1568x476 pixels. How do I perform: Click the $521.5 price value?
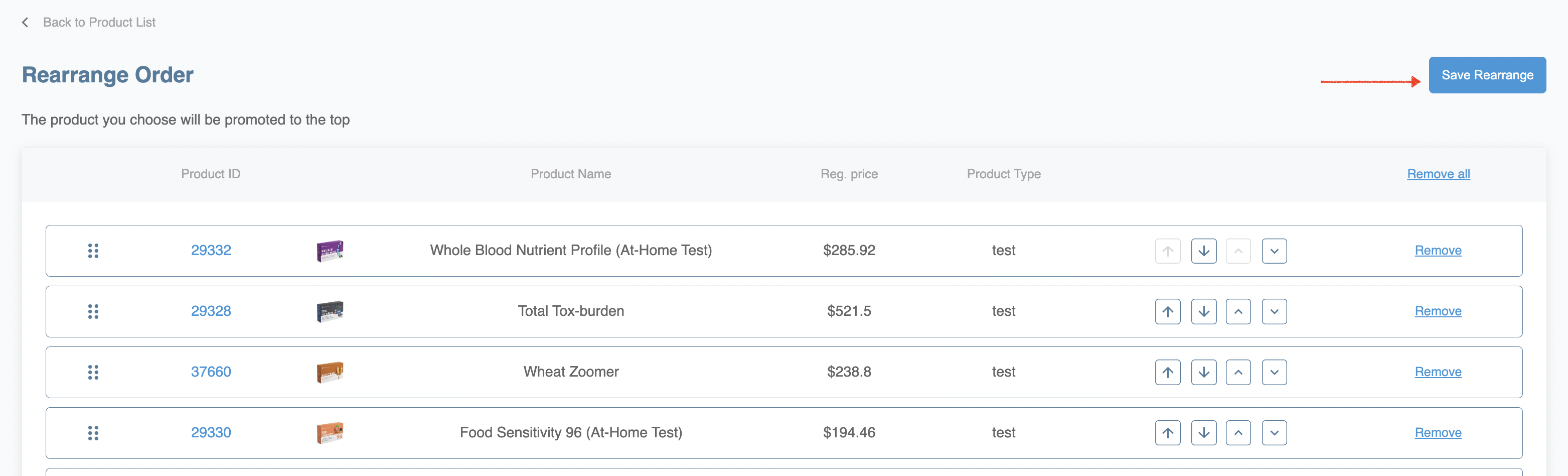(x=849, y=311)
